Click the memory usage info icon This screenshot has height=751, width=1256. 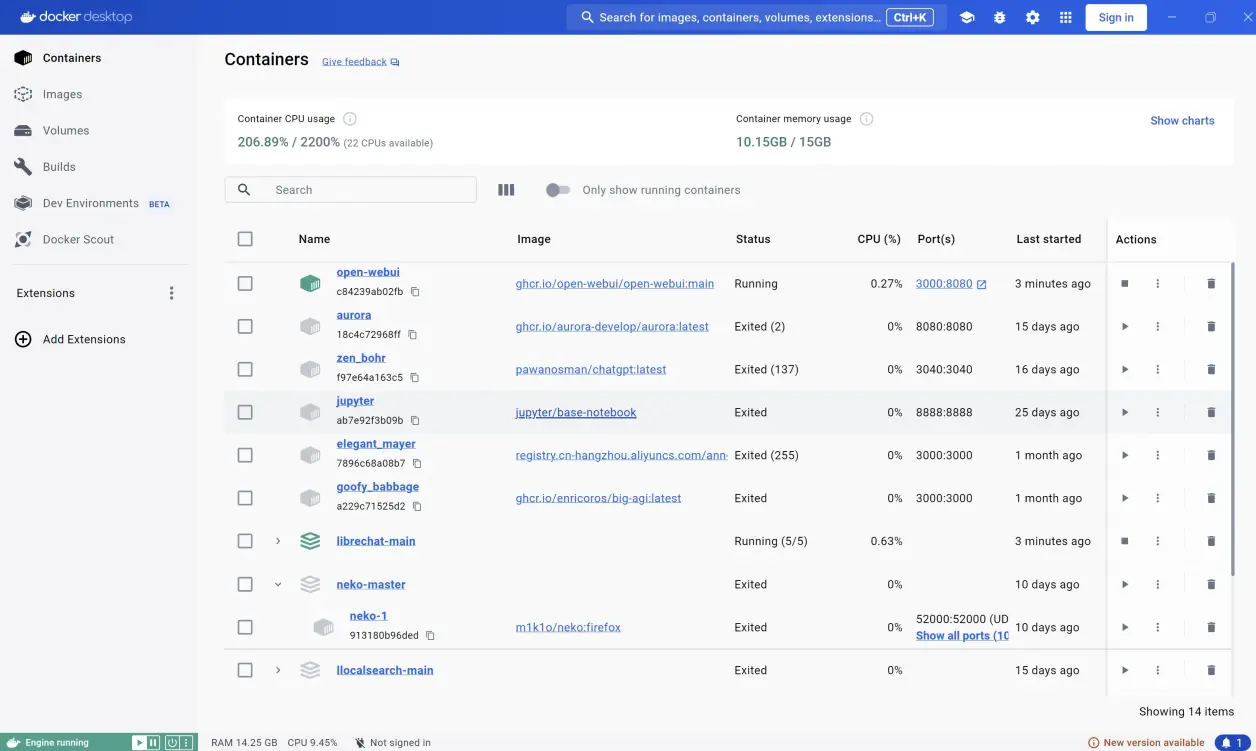coord(867,119)
